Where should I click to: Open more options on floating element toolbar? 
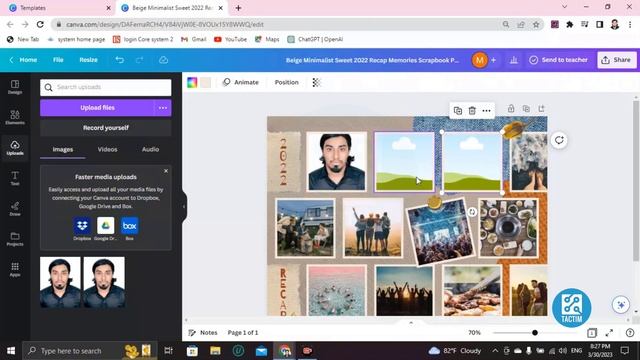(487, 111)
